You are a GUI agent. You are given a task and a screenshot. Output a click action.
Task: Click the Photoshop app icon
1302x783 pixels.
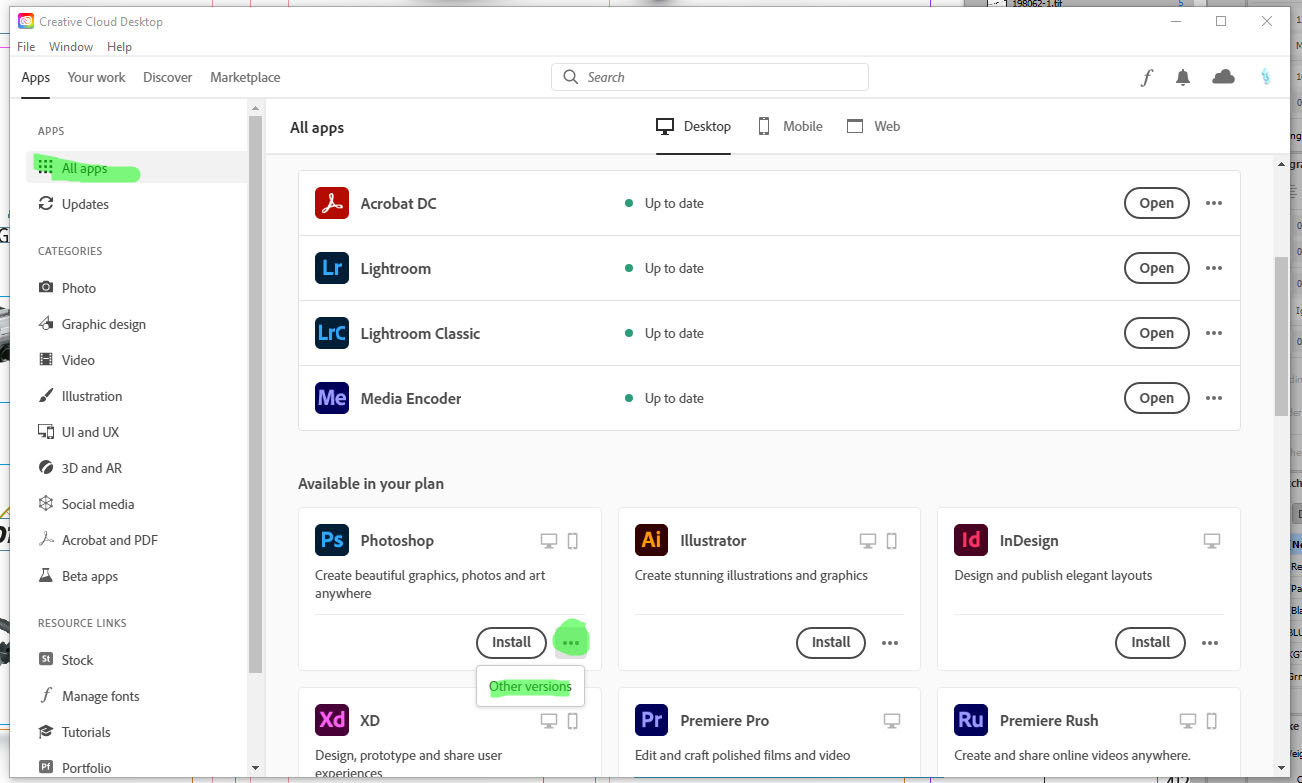point(331,540)
